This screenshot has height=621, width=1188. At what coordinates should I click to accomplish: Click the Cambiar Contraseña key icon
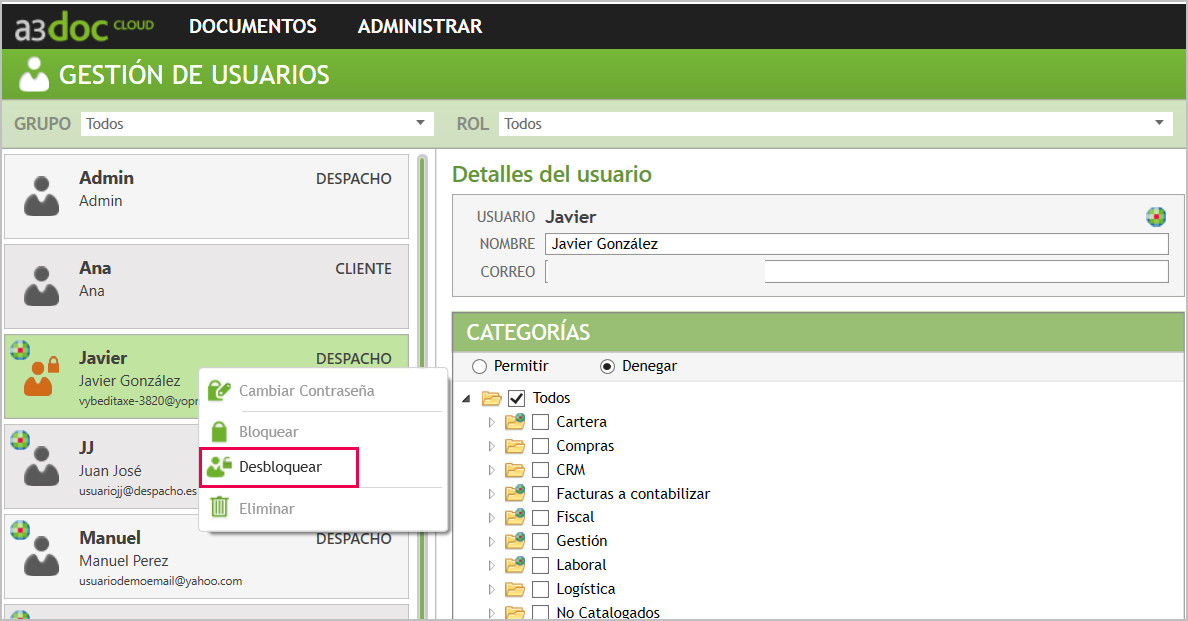tap(219, 391)
